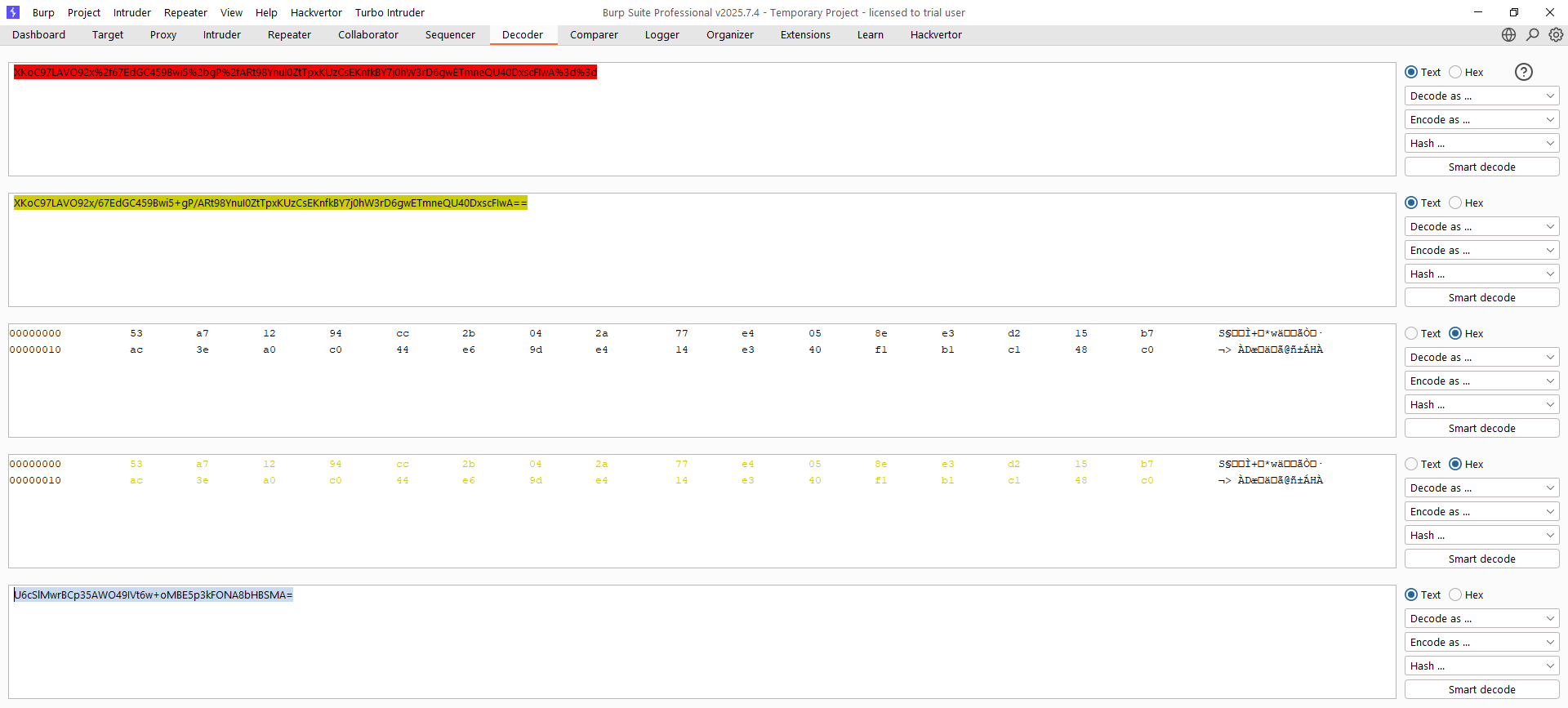
Task: Click the search magnifier icon
Action: tap(1533, 34)
